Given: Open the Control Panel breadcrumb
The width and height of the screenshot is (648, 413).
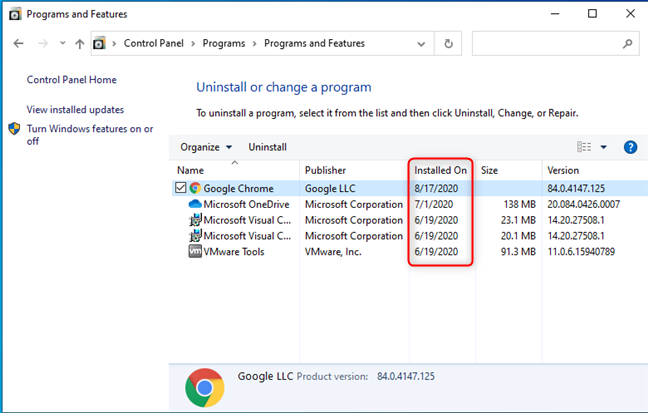Looking at the screenshot, I should [x=153, y=43].
